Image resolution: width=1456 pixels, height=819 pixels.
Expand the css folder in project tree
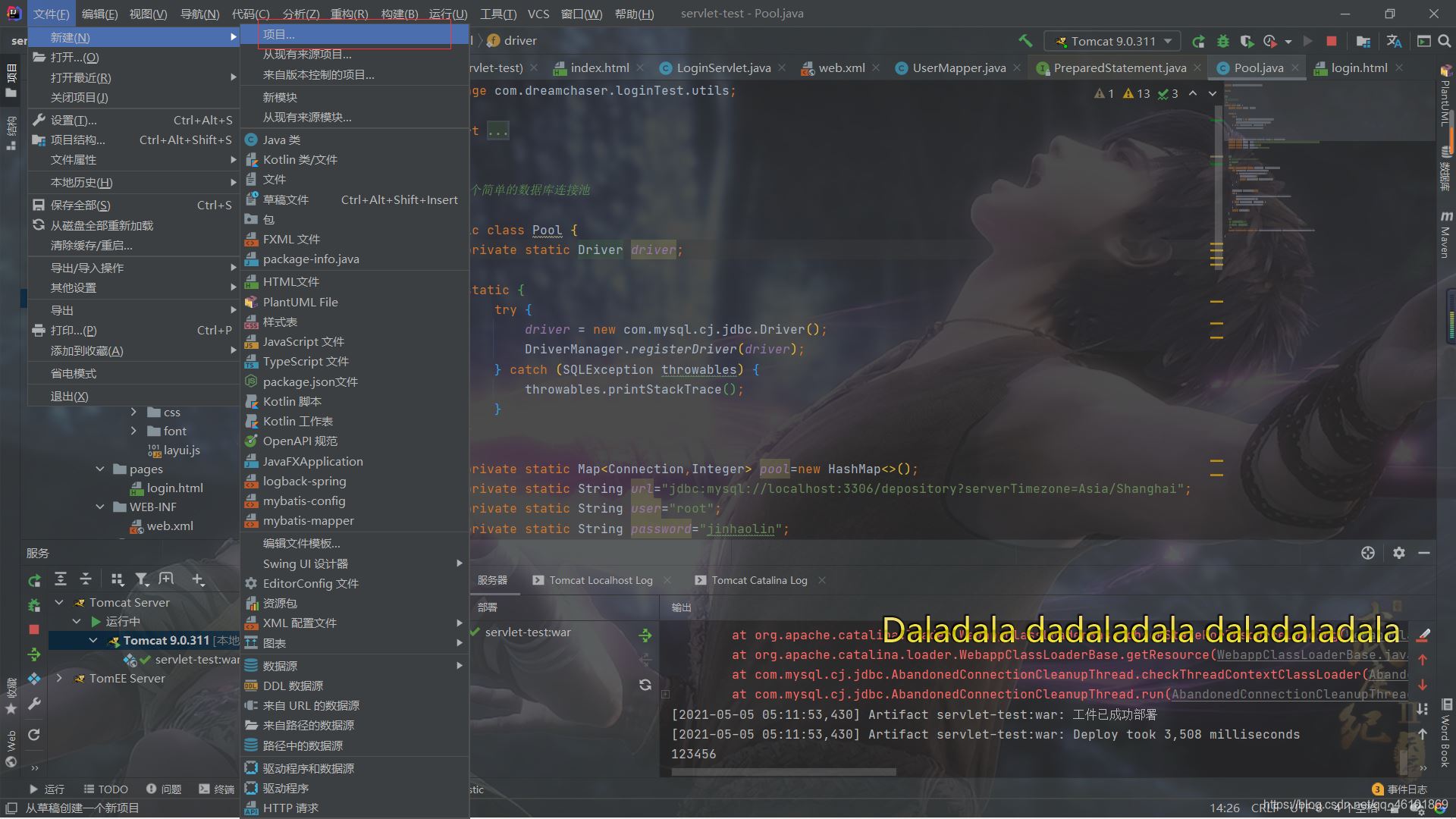pos(133,412)
